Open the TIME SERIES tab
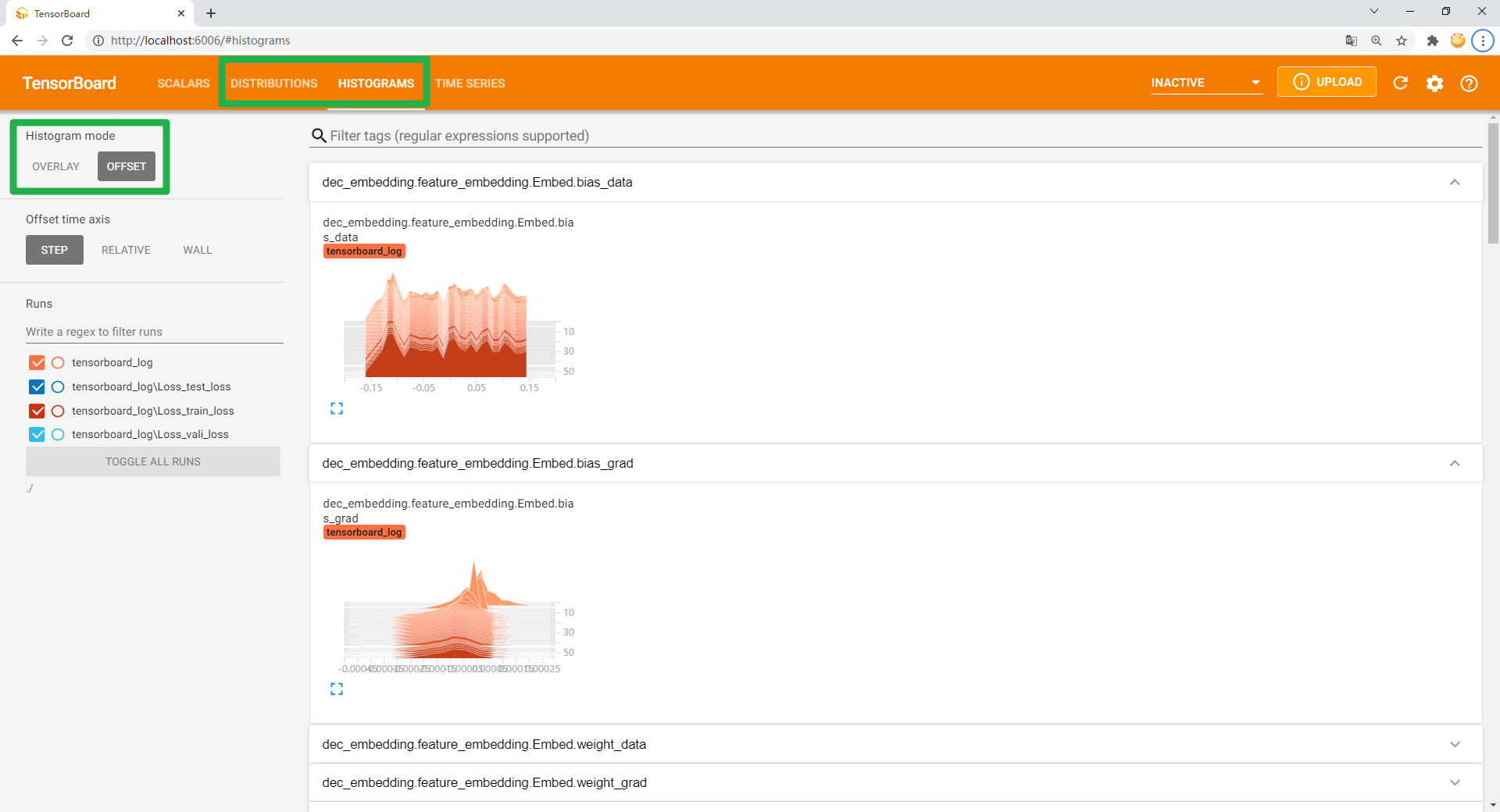 click(x=470, y=83)
